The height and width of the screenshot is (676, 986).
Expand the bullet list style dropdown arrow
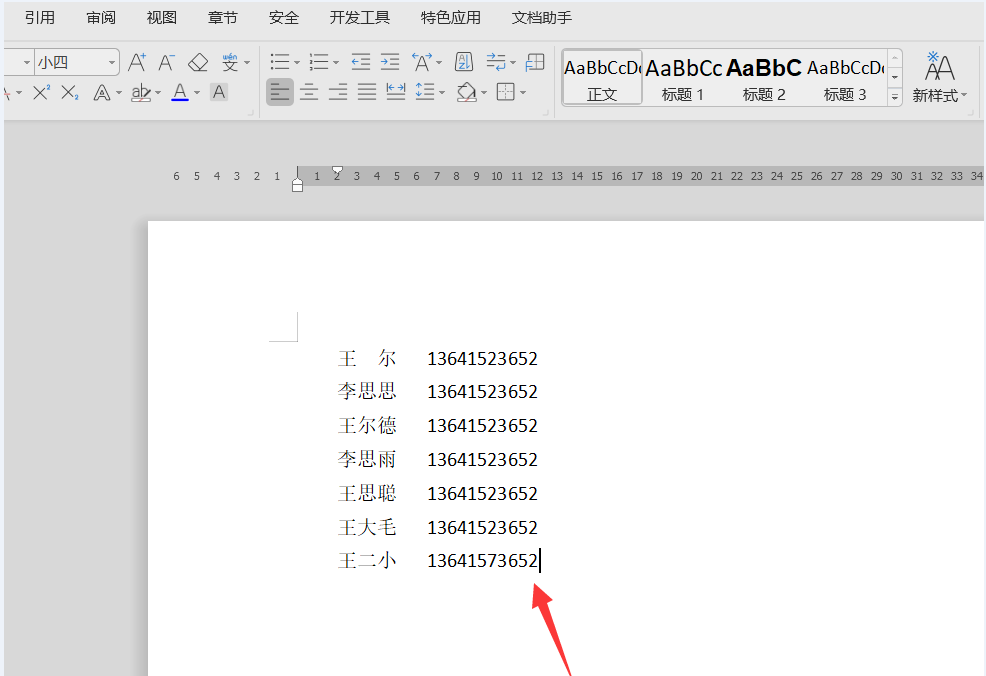pyautogui.click(x=297, y=62)
